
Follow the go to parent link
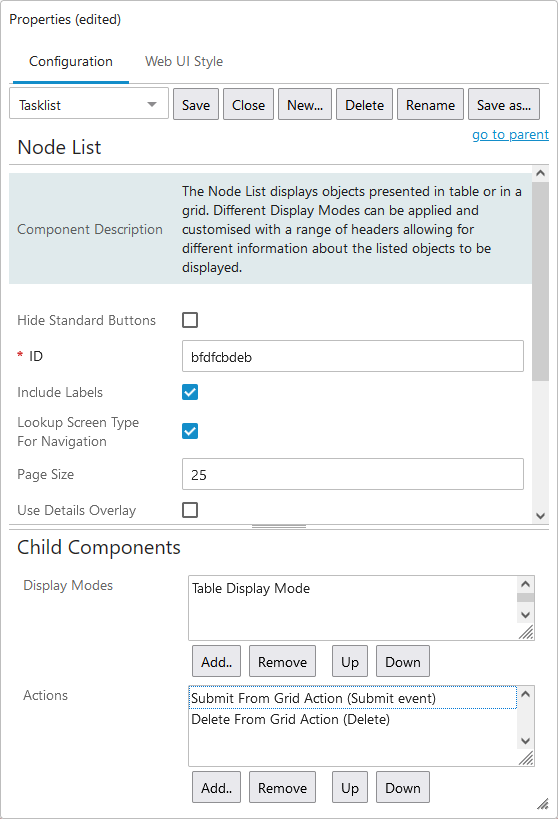pyautogui.click(x=510, y=135)
